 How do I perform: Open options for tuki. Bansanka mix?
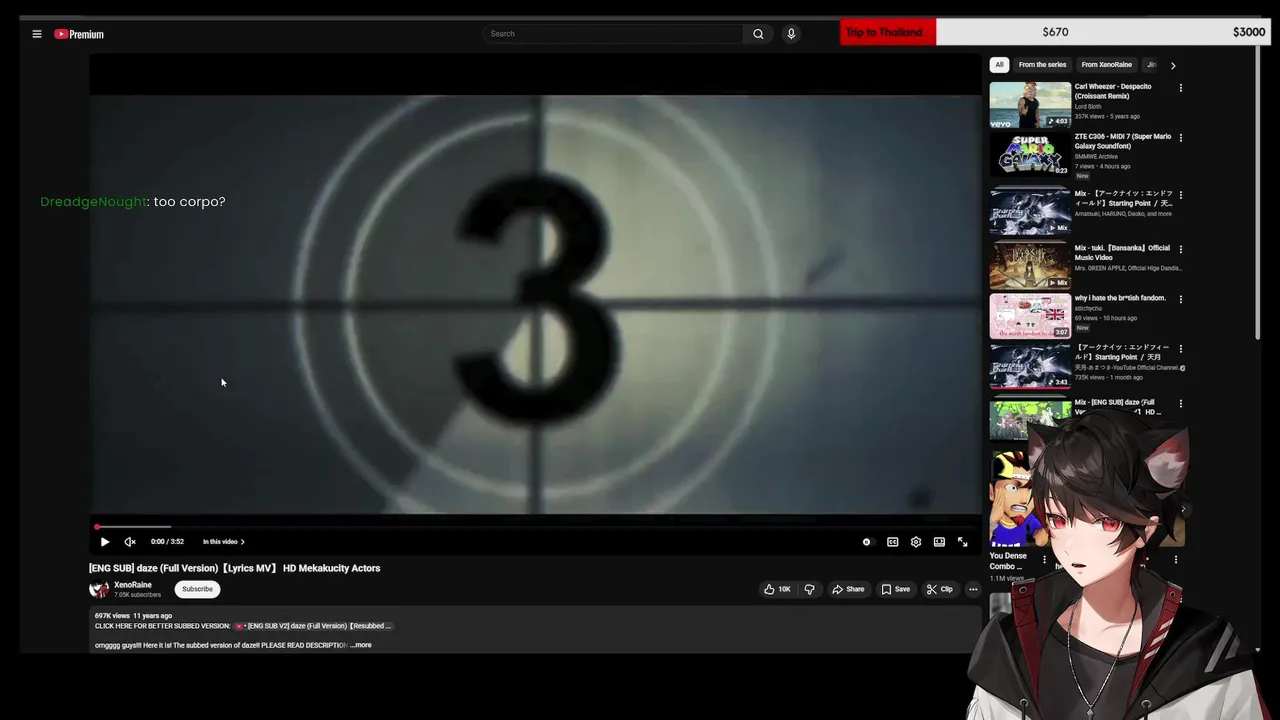1181,249
